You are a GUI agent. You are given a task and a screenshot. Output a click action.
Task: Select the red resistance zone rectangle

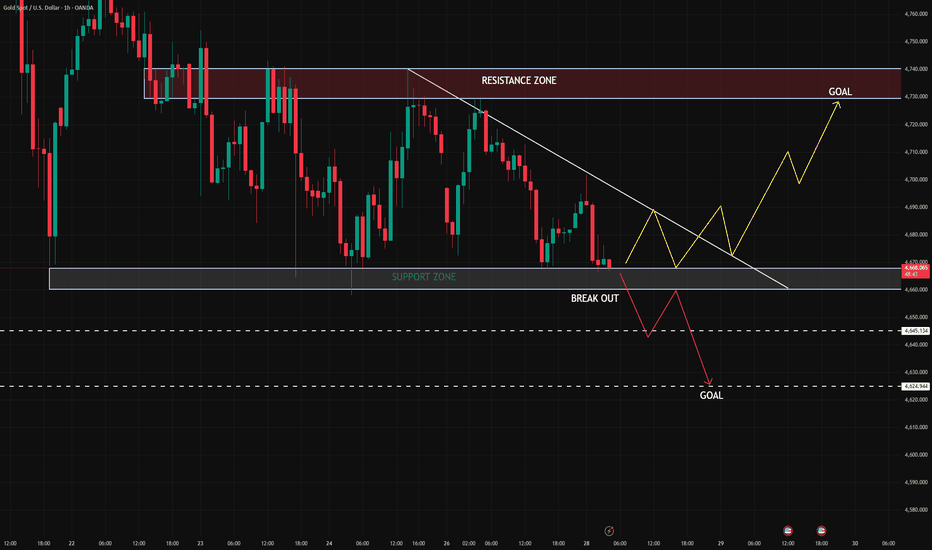(522, 83)
